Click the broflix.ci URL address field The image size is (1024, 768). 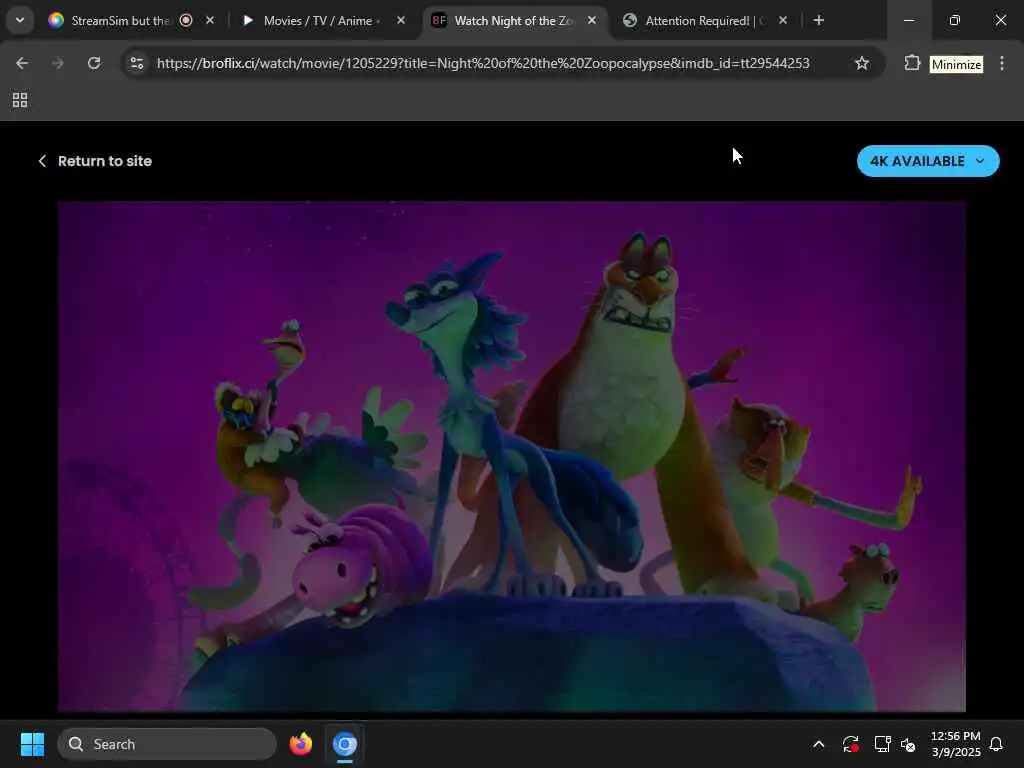tap(483, 63)
